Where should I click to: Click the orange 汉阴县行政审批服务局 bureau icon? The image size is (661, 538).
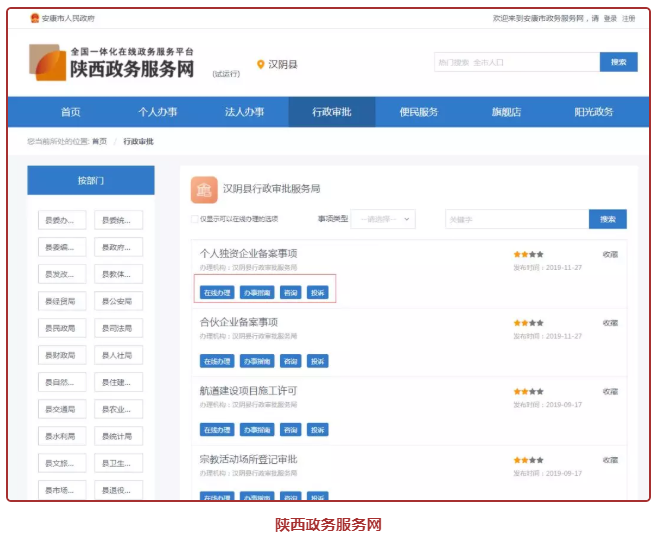point(204,190)
